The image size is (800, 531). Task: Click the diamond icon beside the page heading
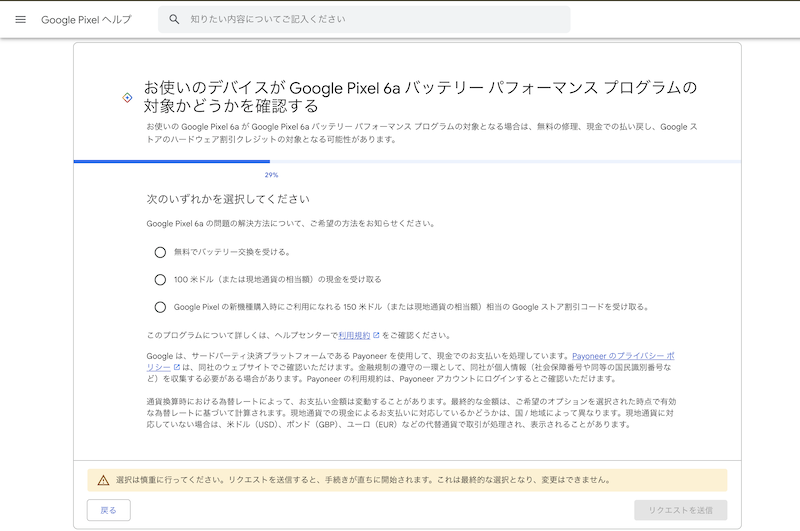pyautogui.click(x=127, y=97)
